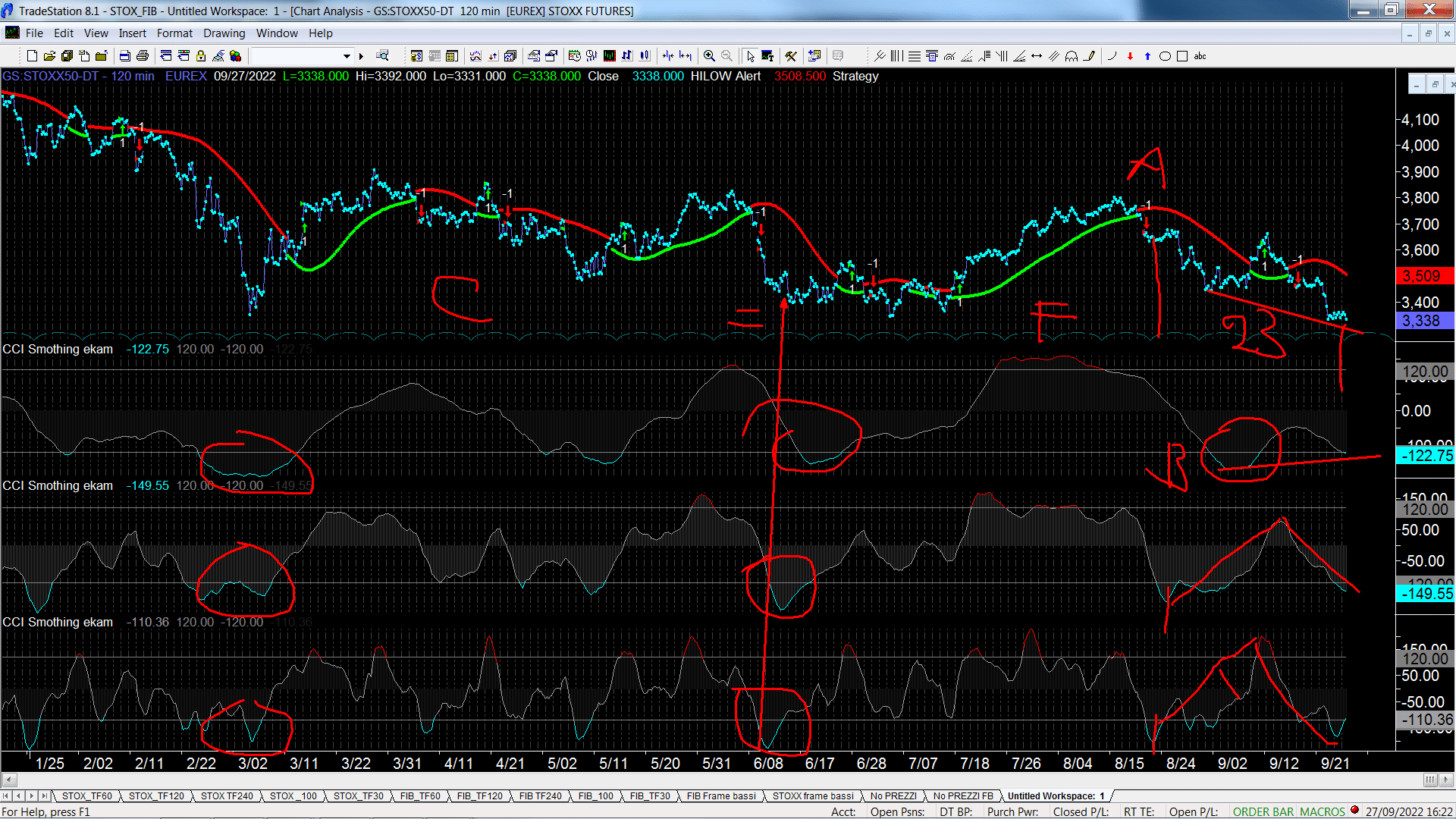Select the abc Text drawing tool
The image size is (1456, 819).
[1200, 56]
